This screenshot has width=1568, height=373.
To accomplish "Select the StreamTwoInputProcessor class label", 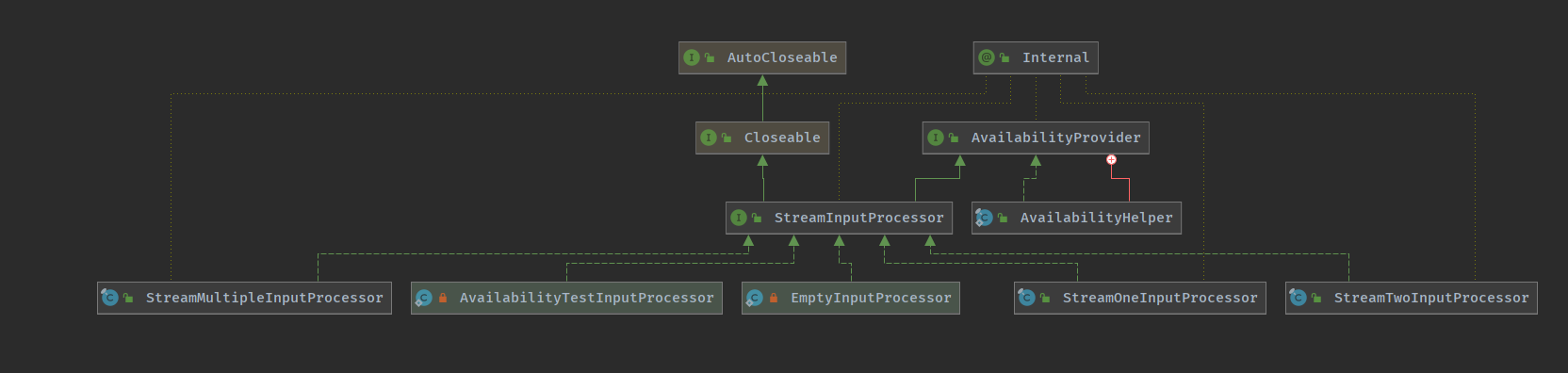I will pos(1431,298).
